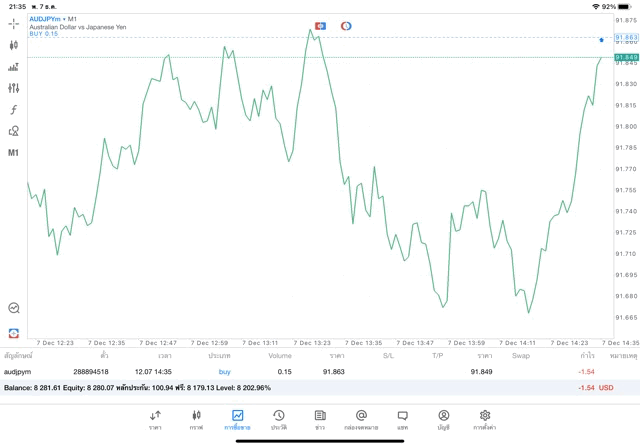Open the objects shapes icon
This screenshot has height=447, width=640.
[13, 131]
